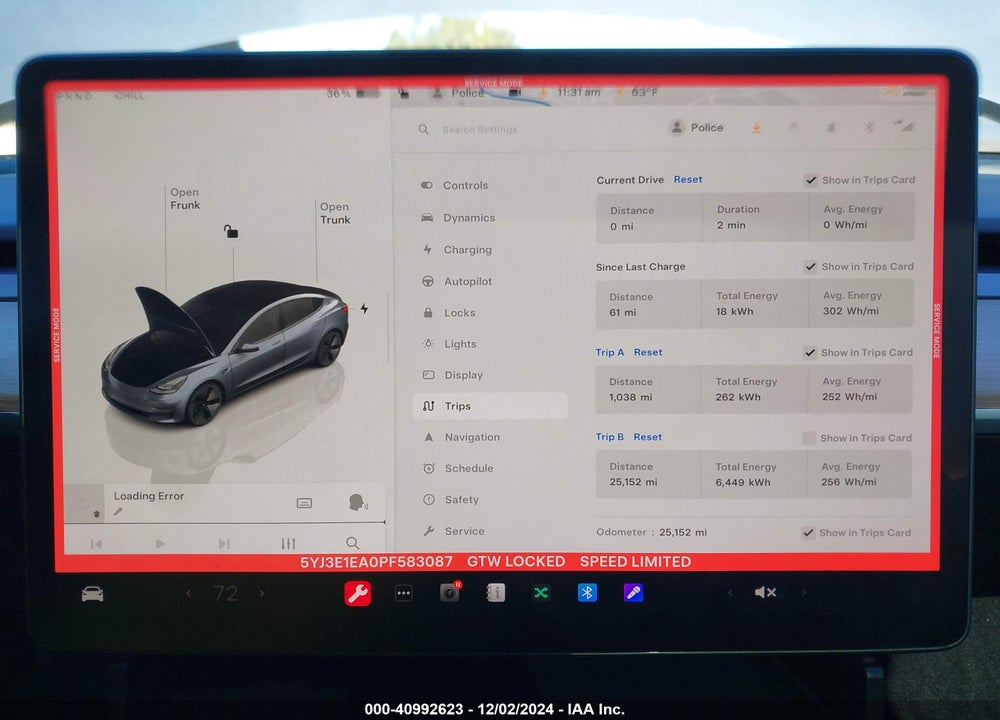Tap the 72 degree temperature setting
Viewport: 1000px width, 720px height.
225,593
